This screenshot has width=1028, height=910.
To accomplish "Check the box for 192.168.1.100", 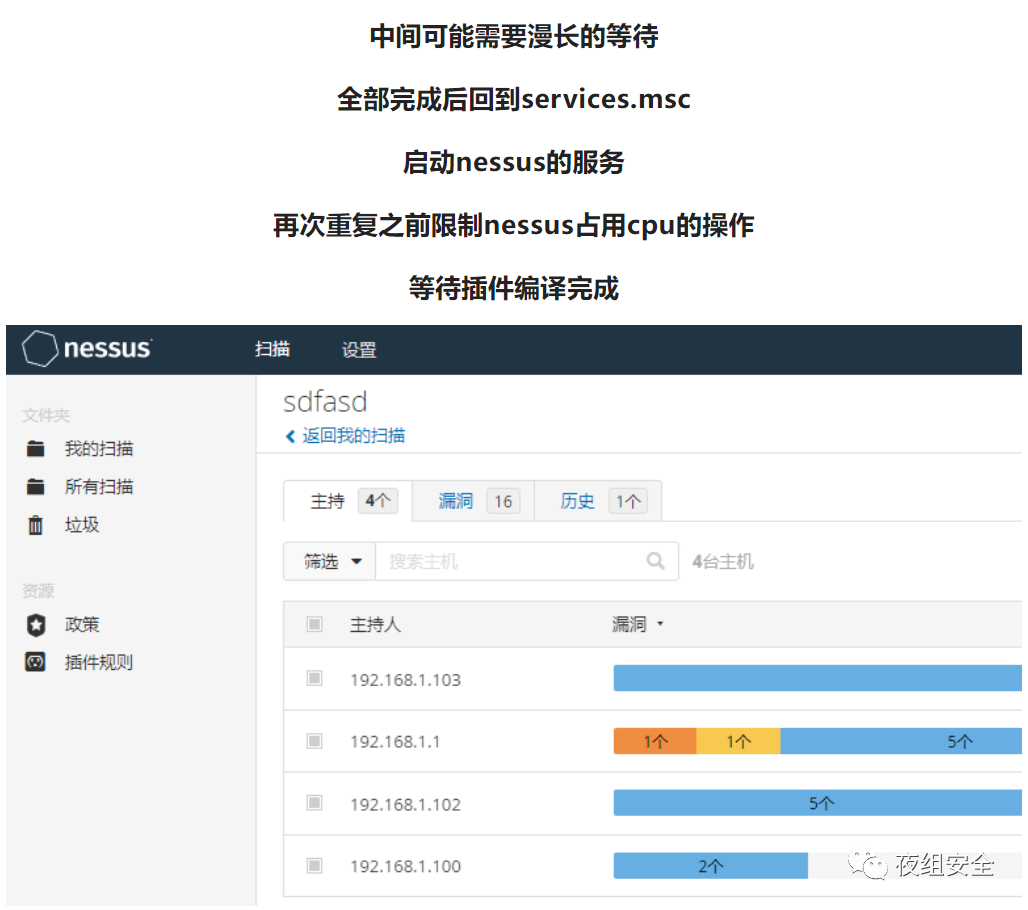I will (x=315, y=865).
